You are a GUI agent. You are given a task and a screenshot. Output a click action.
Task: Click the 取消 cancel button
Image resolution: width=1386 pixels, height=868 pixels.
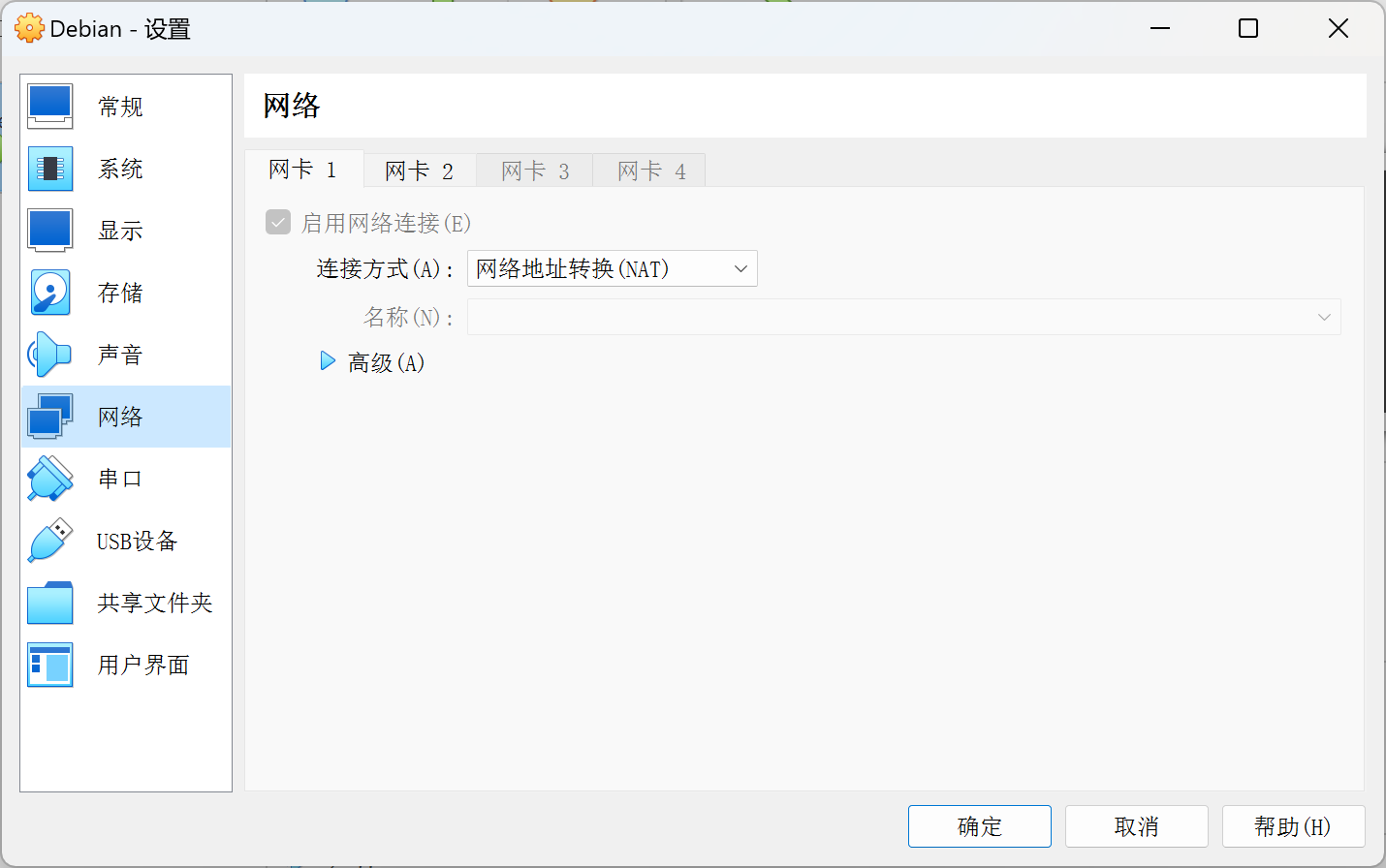[x=1137, y=826]
